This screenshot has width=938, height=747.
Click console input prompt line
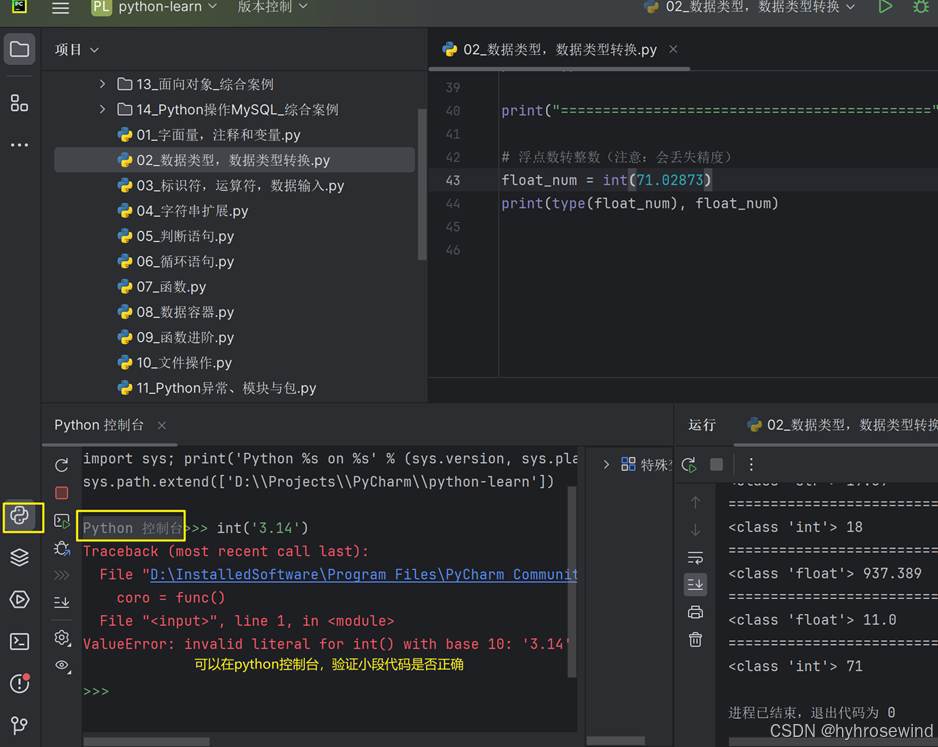tap(328, 691)
